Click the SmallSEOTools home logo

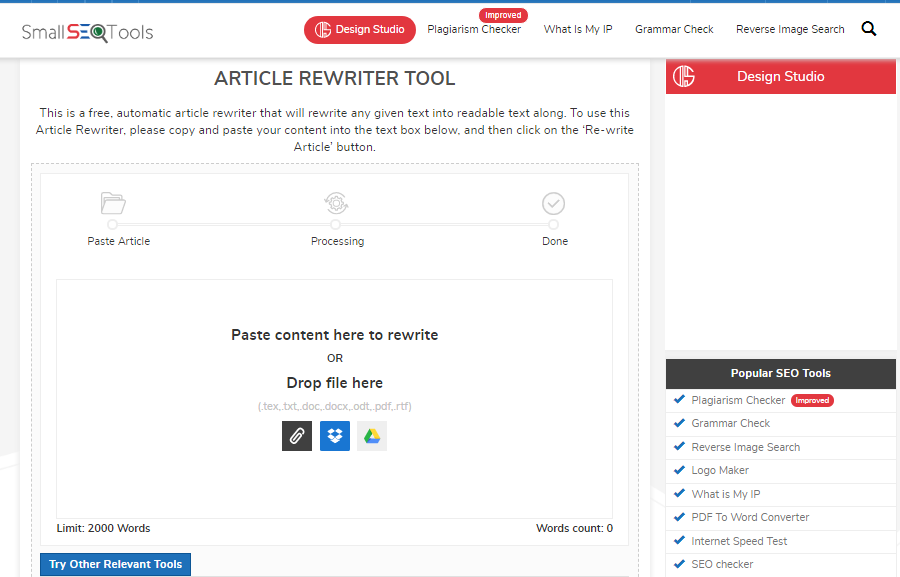coord(87,31)
